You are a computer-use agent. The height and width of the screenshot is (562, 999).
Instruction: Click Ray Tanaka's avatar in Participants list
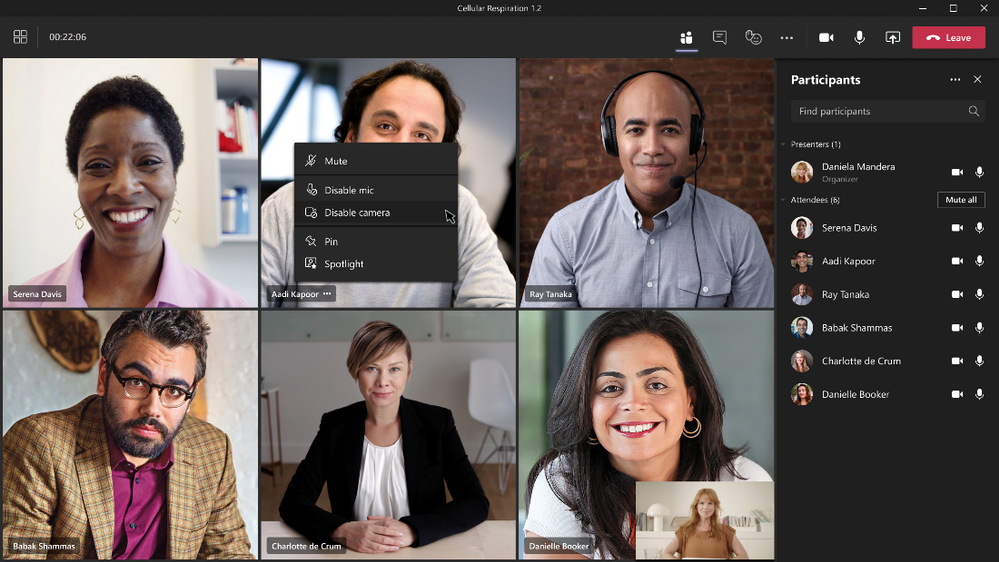(x=801, y=294)
